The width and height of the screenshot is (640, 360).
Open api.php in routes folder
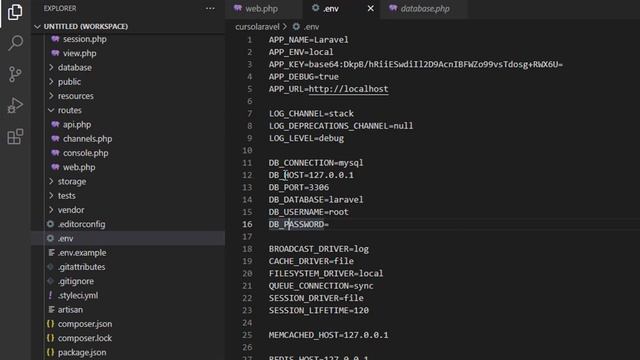coord(77,124)
